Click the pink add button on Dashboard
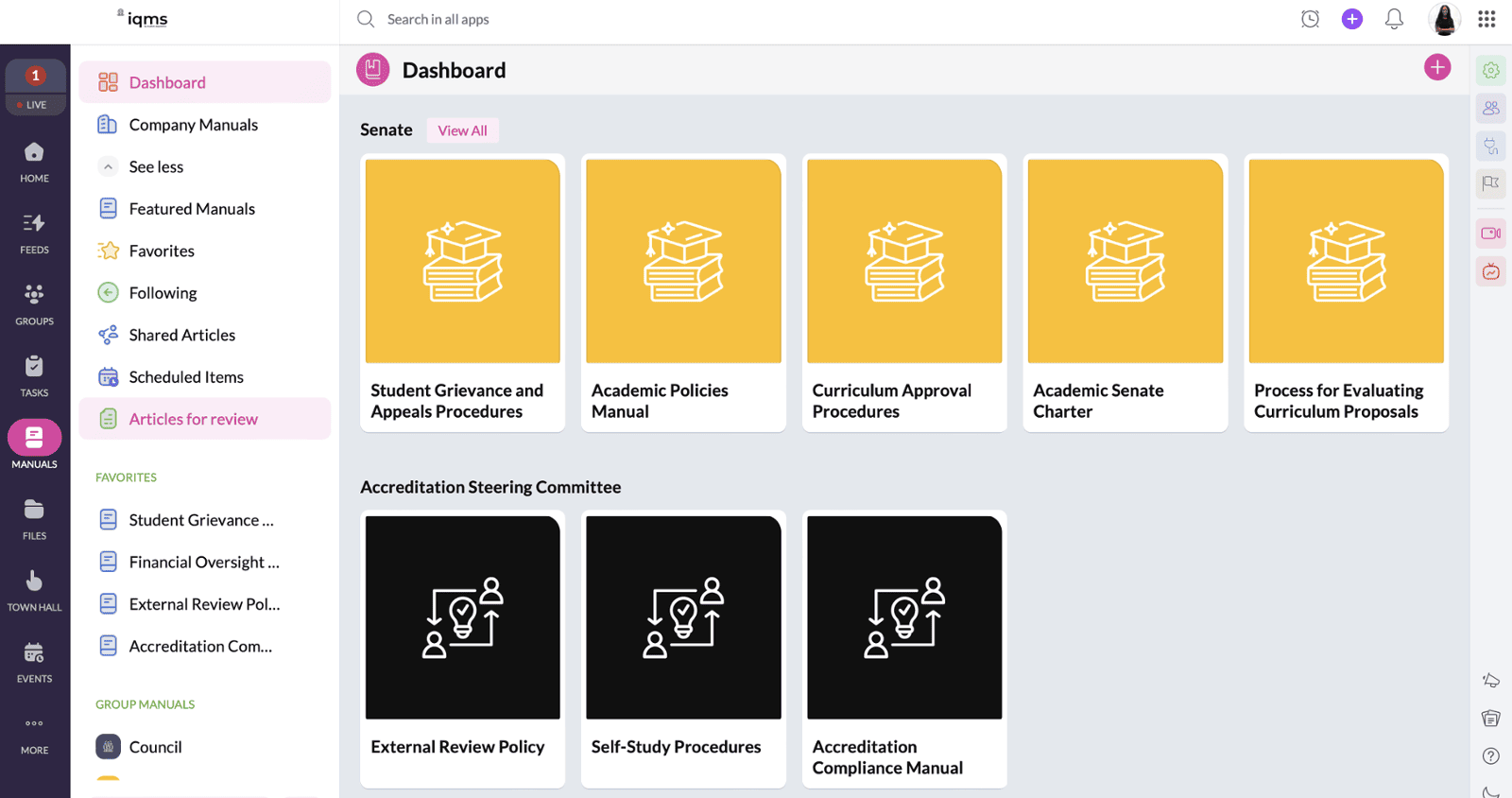Screen dimensions: 1512x798 [x=1436, y=68]
